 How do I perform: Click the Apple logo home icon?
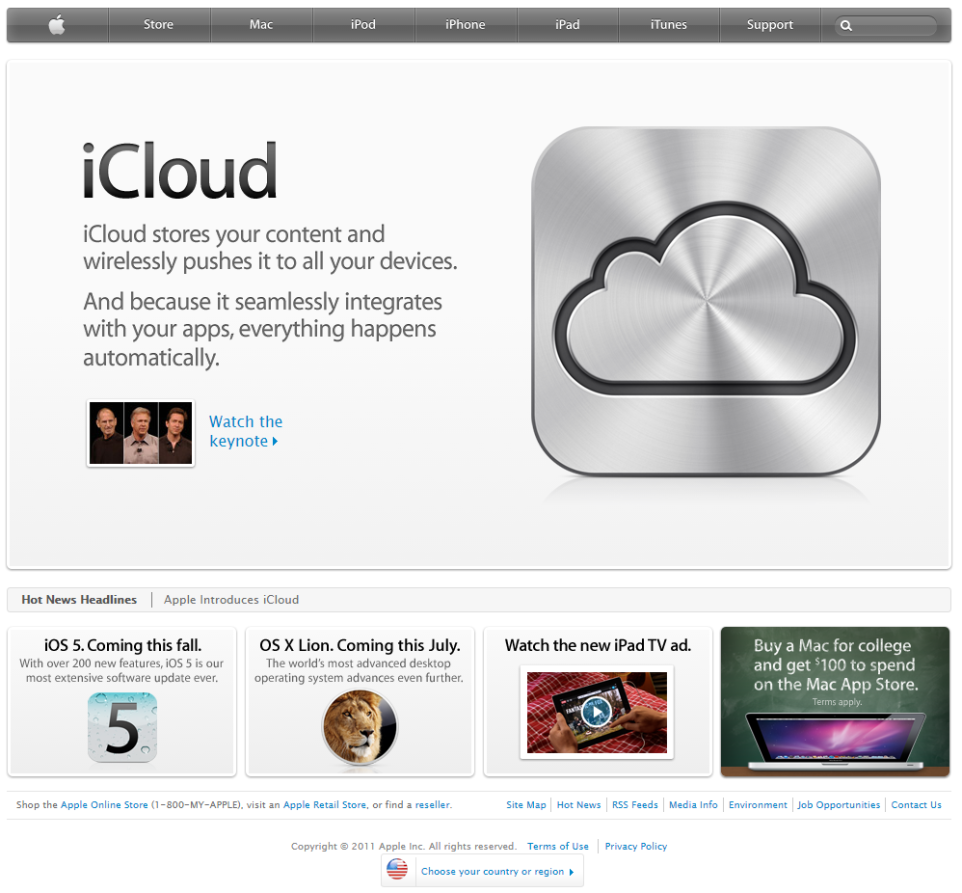57,25
